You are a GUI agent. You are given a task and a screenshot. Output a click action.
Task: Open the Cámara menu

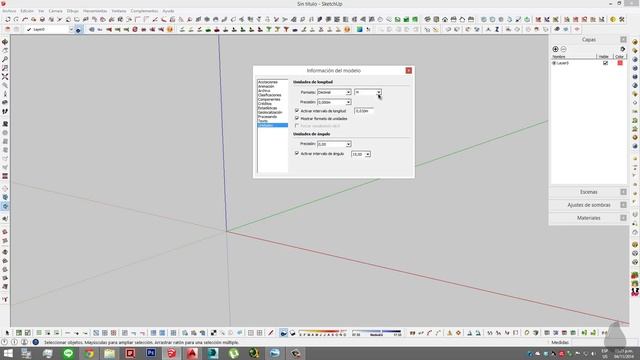pos(56,11)
